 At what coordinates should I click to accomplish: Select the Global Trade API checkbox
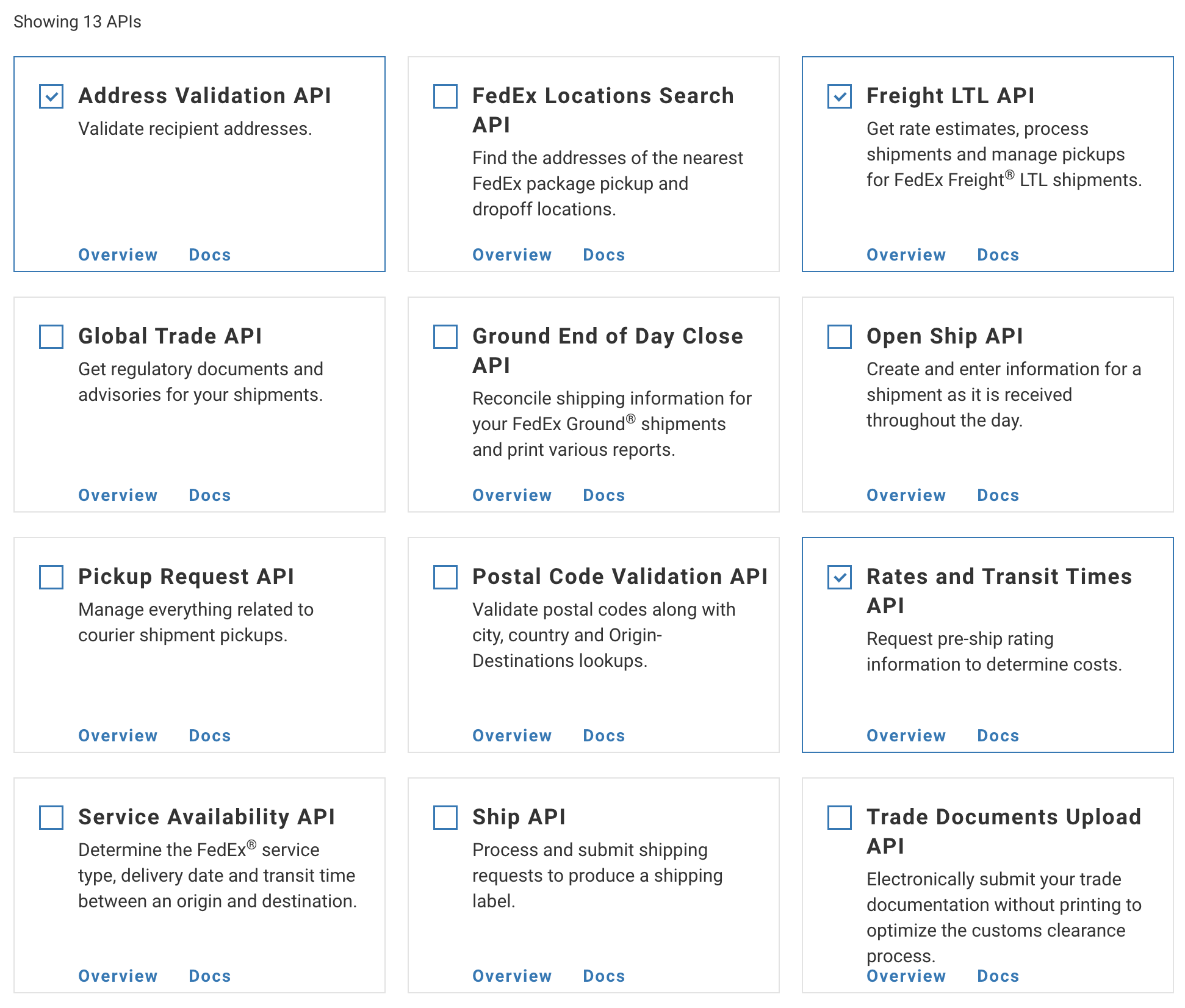[51, 337]
